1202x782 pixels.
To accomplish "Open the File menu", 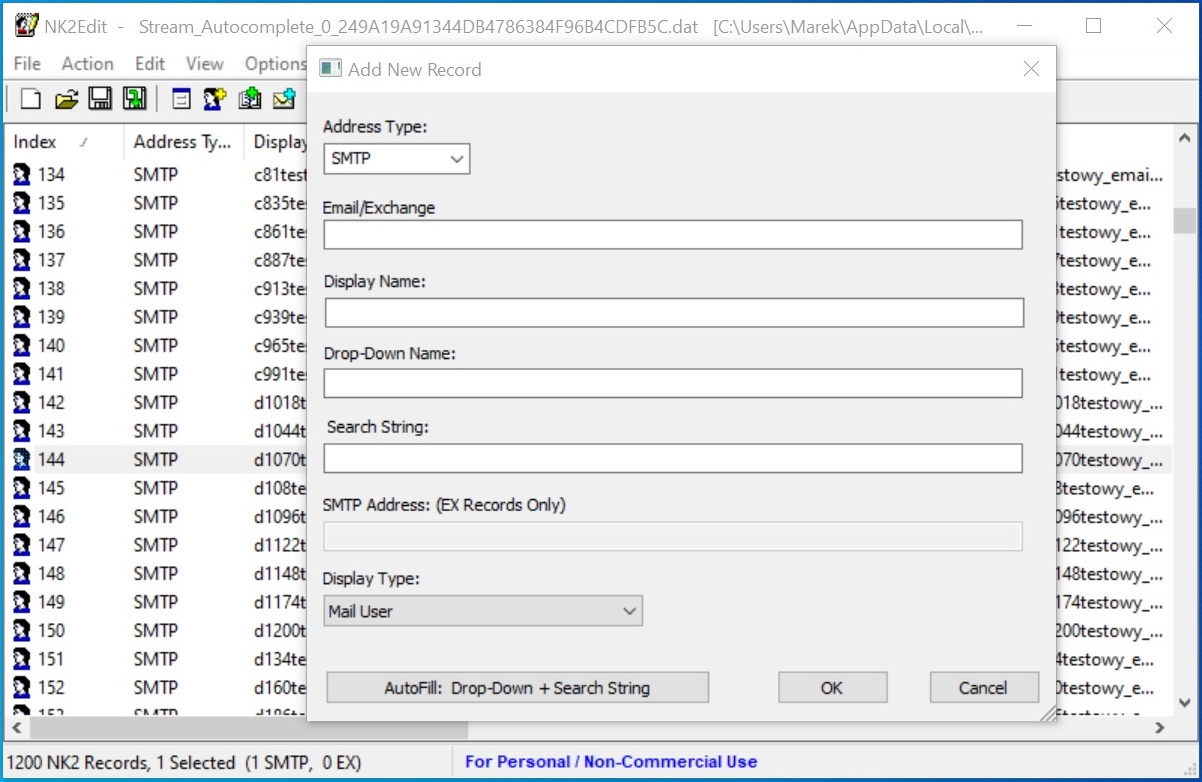I will pos(27,64).
